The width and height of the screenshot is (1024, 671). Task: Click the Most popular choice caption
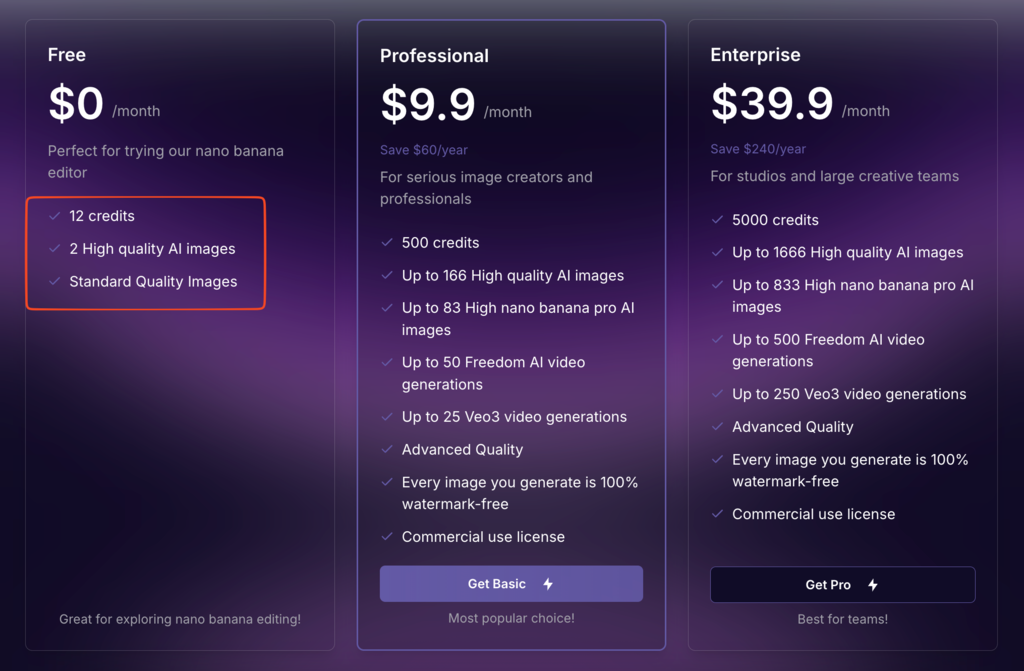pos(511,618)
